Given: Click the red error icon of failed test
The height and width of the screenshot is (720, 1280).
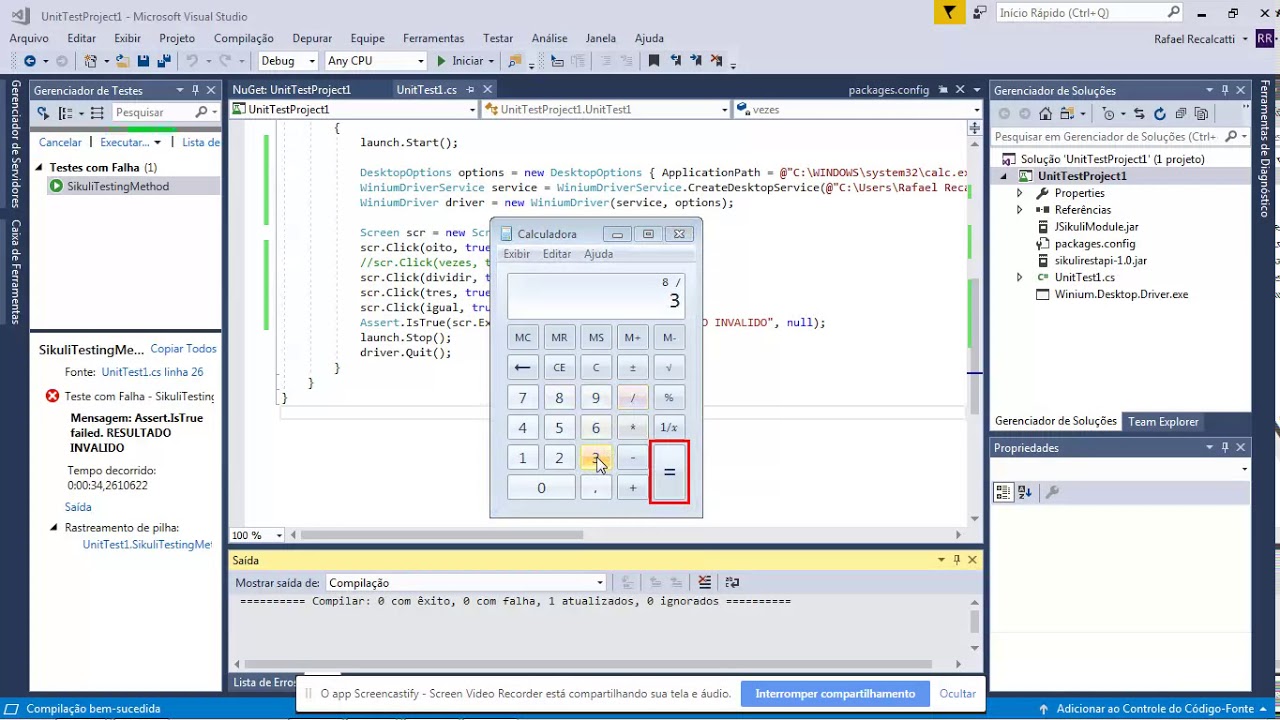Looking at the screenshot, I should (52, 396).
